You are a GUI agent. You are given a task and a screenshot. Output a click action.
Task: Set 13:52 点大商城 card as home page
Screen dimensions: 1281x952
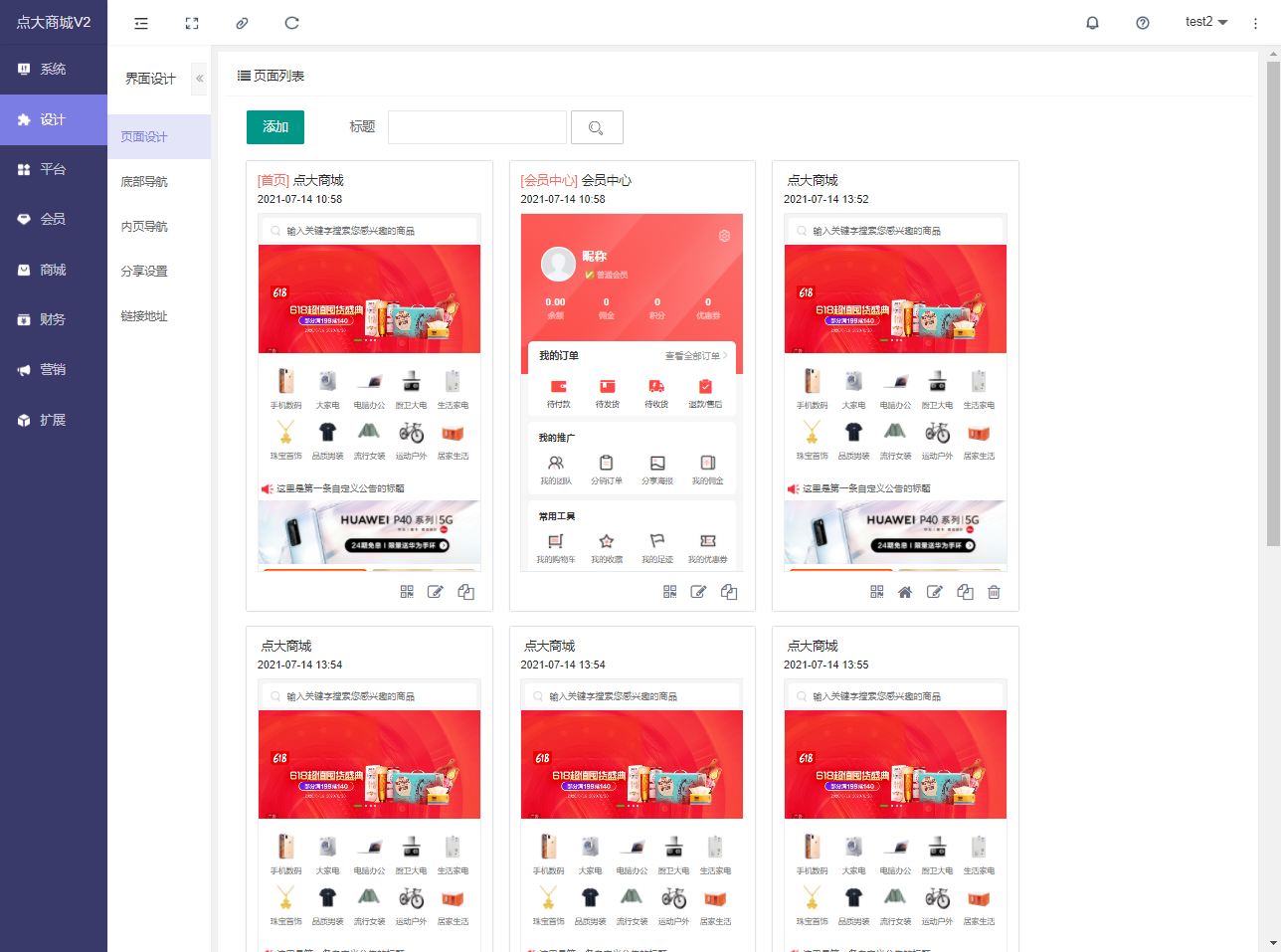pos(905,592)
